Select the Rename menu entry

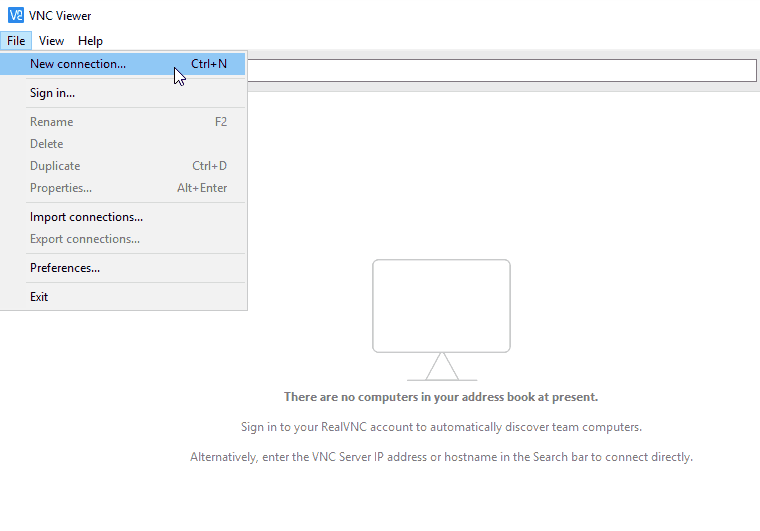123,122
